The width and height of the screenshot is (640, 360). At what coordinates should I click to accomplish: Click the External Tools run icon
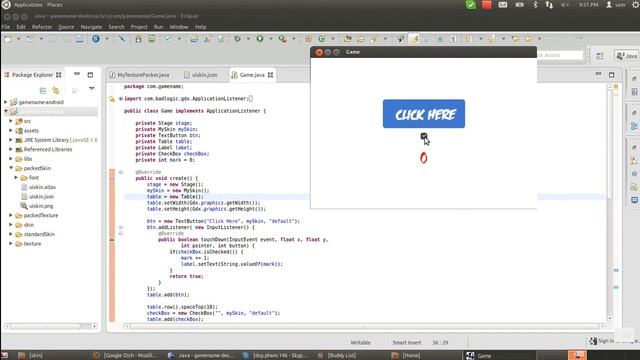point(282,39)
